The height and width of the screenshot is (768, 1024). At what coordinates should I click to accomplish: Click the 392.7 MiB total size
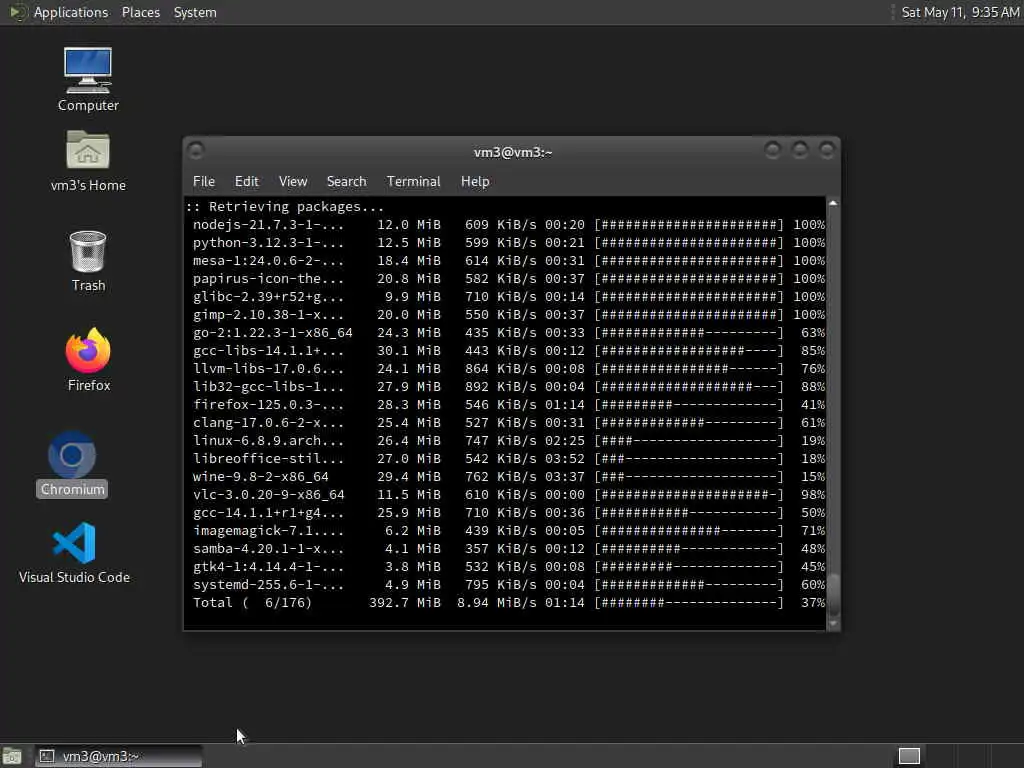[x=405, y=603]
